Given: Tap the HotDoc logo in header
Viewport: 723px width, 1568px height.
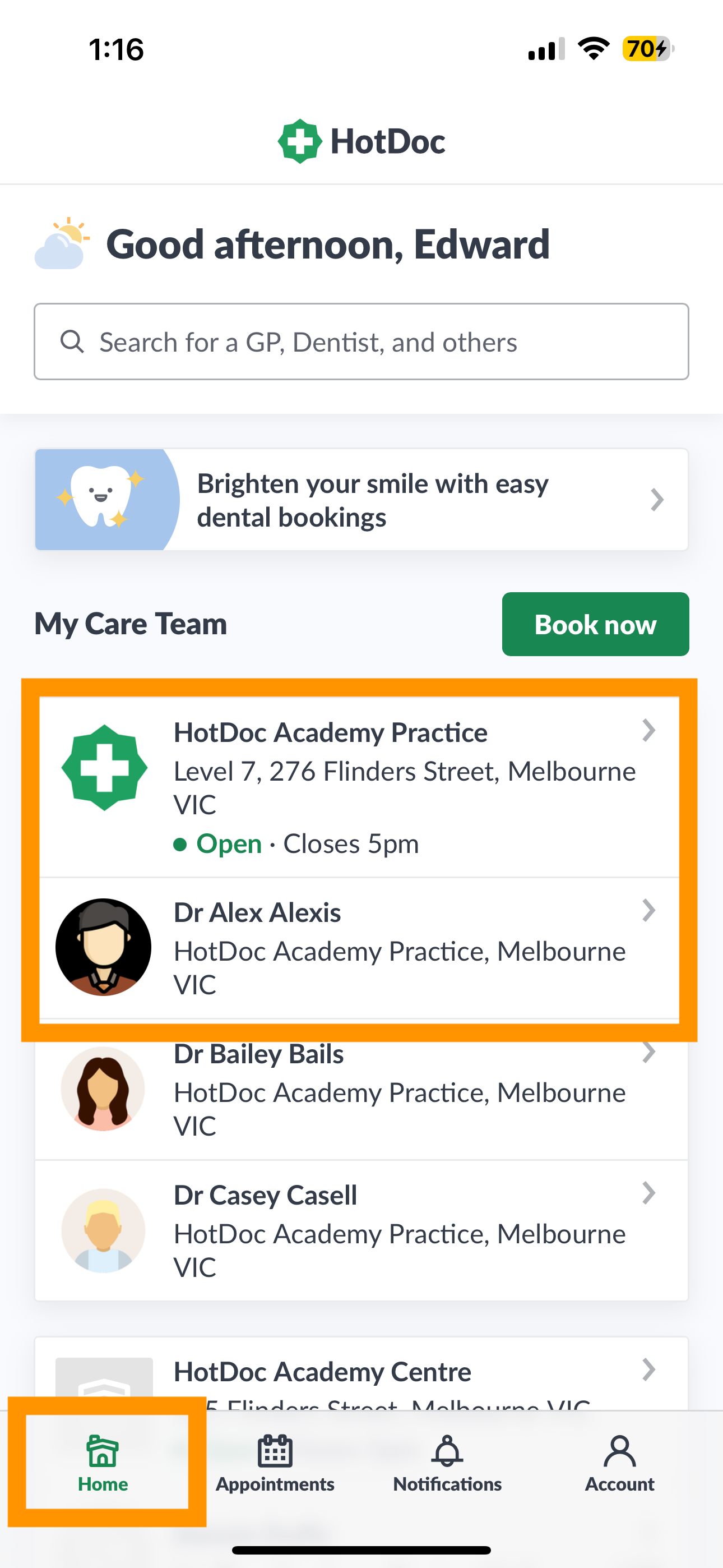Looking at the screenshot, I should coord(361,141).
